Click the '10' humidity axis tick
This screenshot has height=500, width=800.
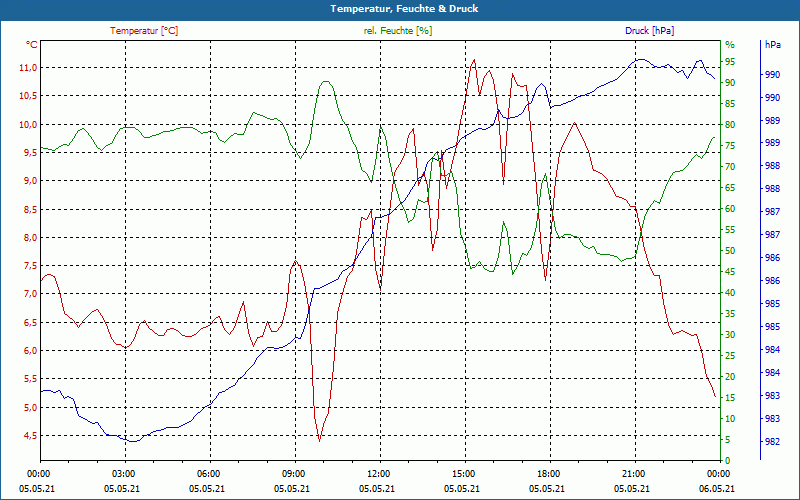tap(730, 418)
